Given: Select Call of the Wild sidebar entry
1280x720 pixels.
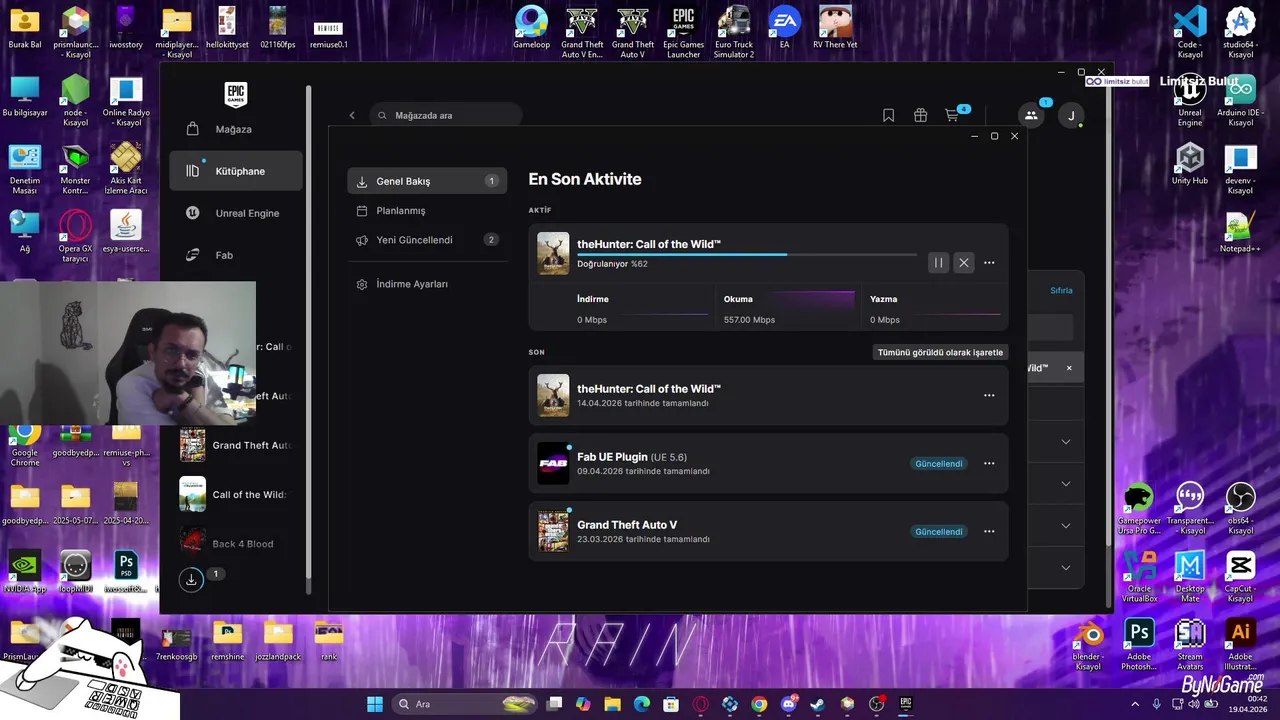Looking at the screenshot, I should click(236, 494).
